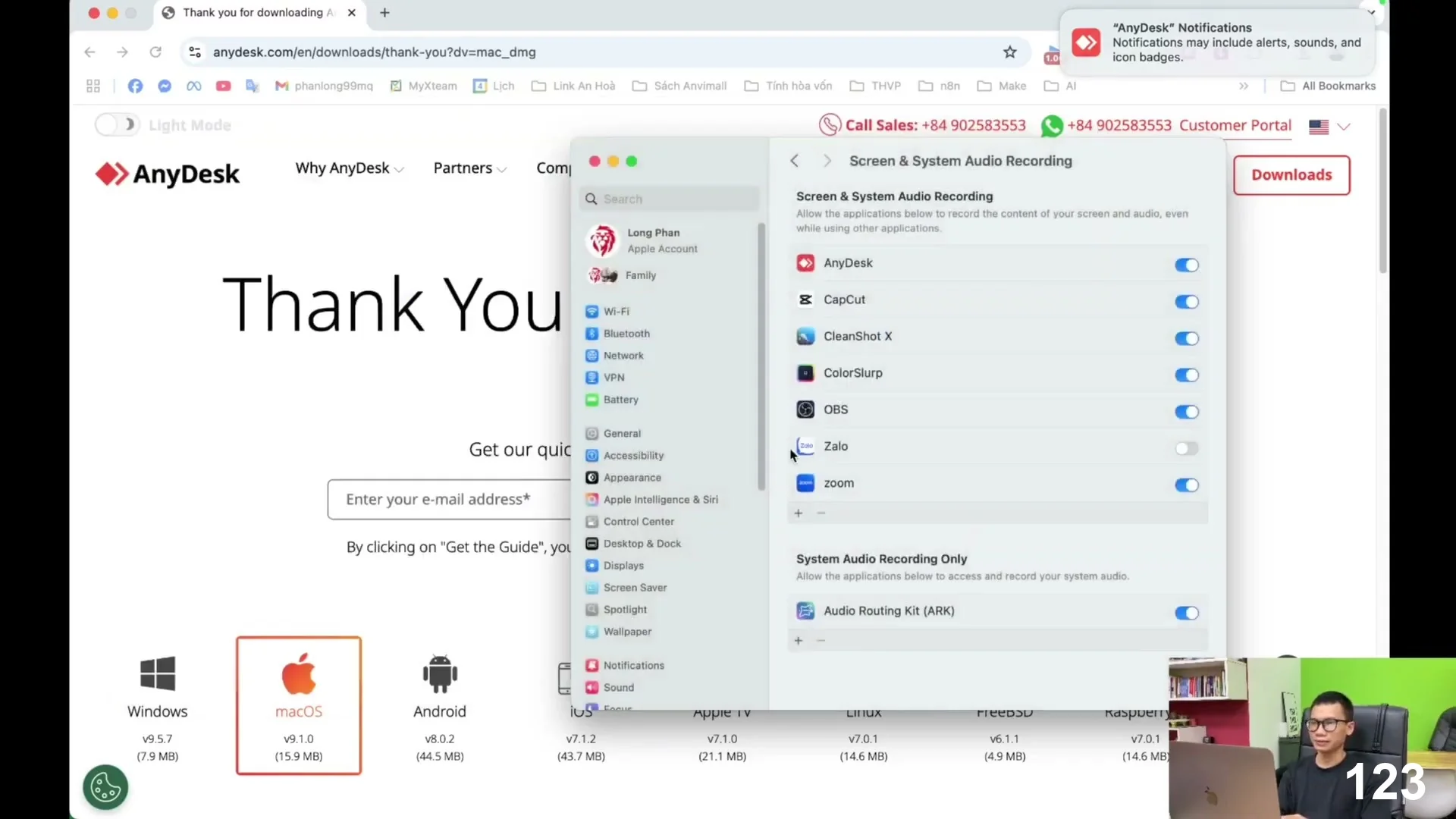This screenshot has height=819, width=1456.
Task: Switch the website Light Mode toggle
Action: pos(116,124)
